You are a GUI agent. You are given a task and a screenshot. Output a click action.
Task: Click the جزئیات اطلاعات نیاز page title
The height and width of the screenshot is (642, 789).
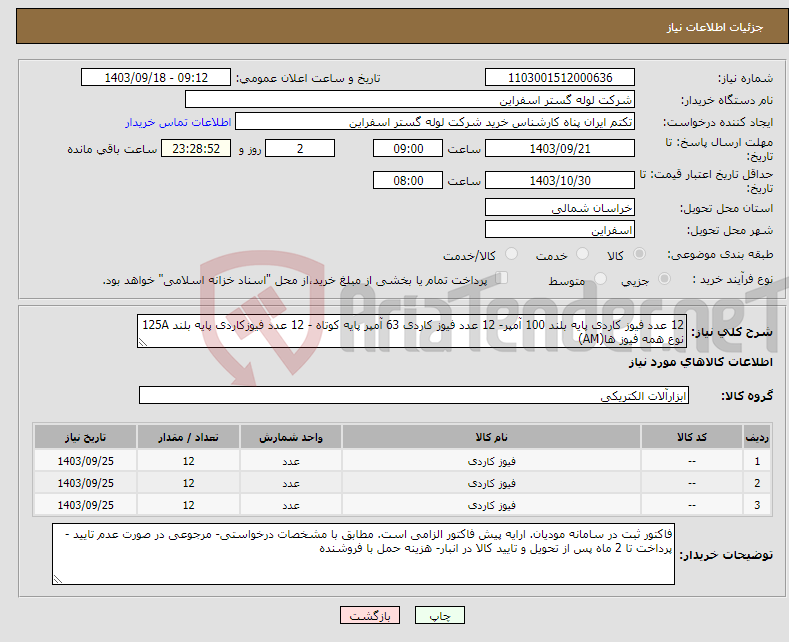coord(715,27)
